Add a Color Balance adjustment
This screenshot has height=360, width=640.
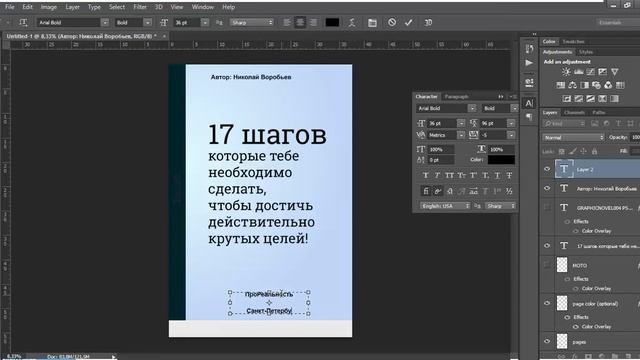573,85
